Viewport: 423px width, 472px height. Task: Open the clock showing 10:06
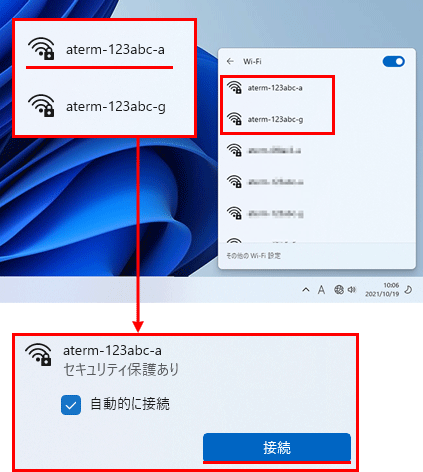click(382, 290)
